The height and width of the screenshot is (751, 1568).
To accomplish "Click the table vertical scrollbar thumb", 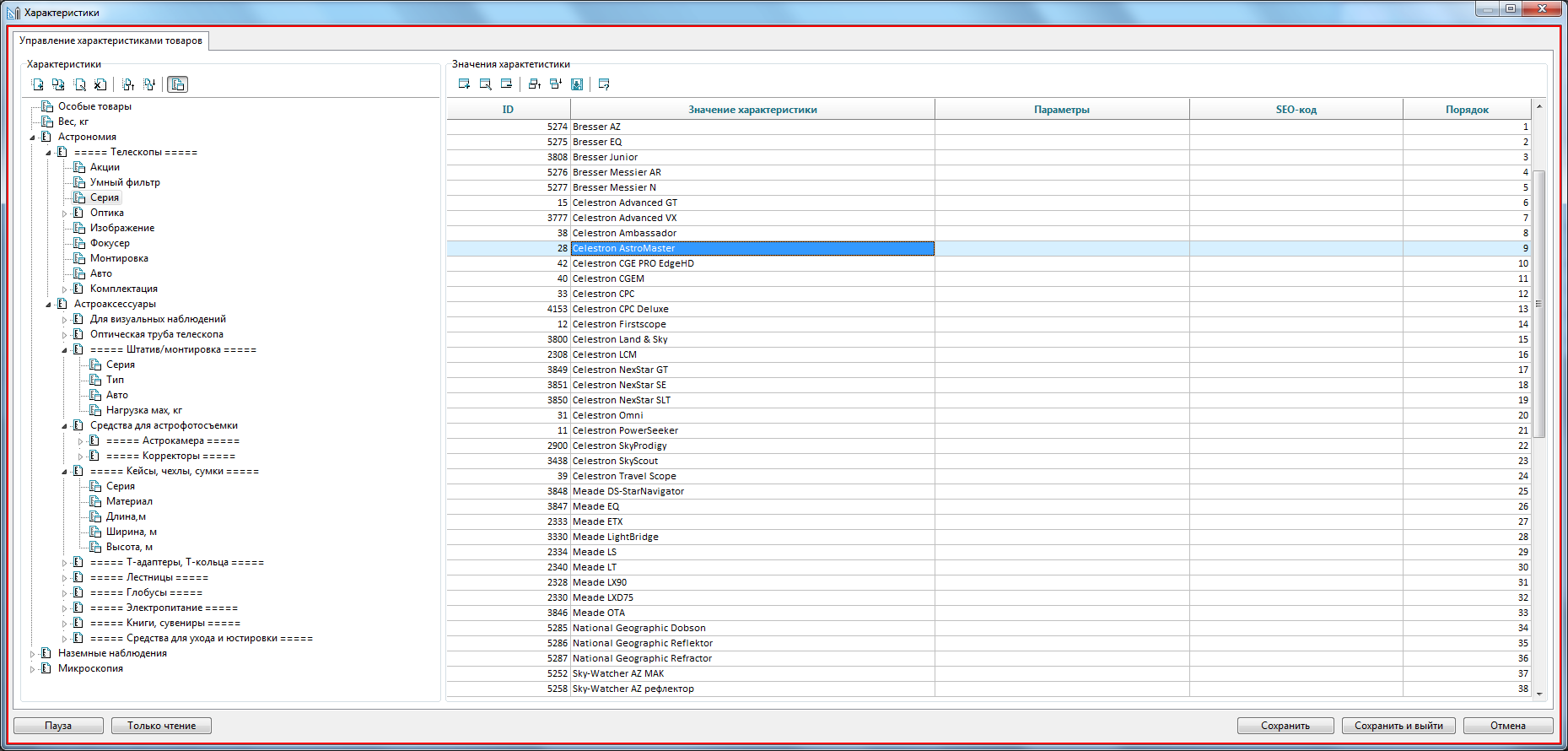I will pos(1538,304).
